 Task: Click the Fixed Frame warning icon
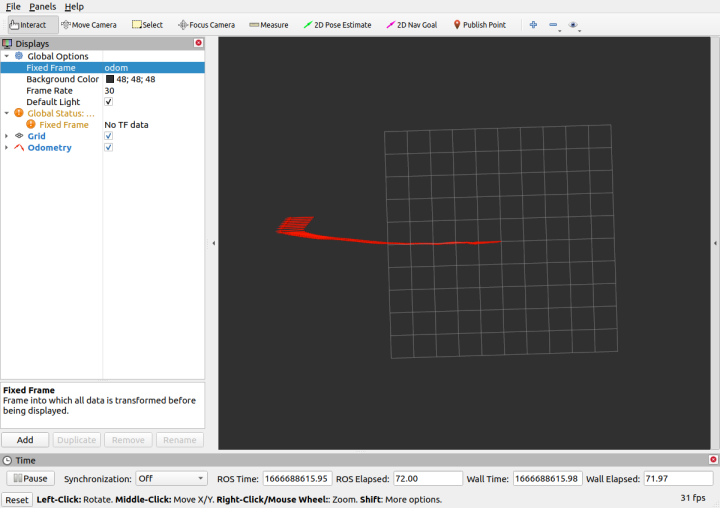click(x=31, y=124)
